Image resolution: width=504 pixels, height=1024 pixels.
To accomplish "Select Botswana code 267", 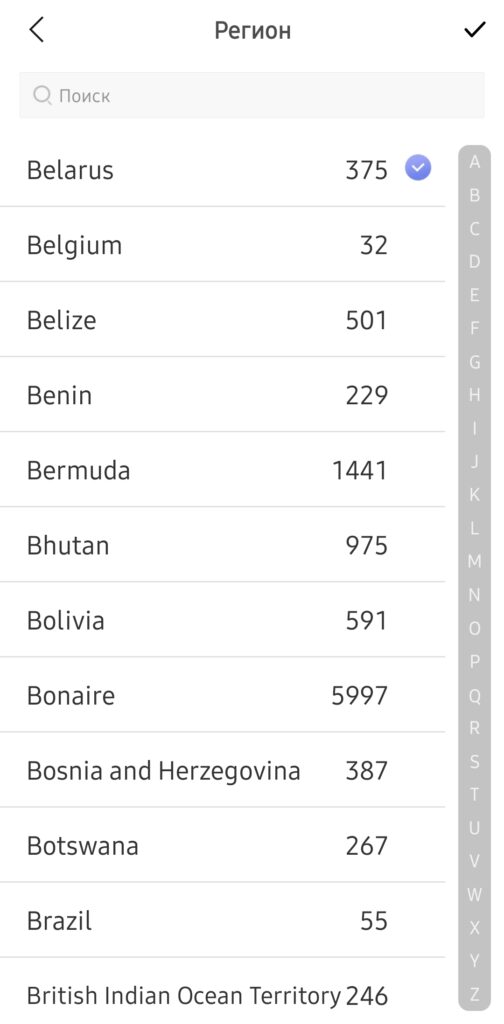I will pyautogui.click(x=223, y=845).
